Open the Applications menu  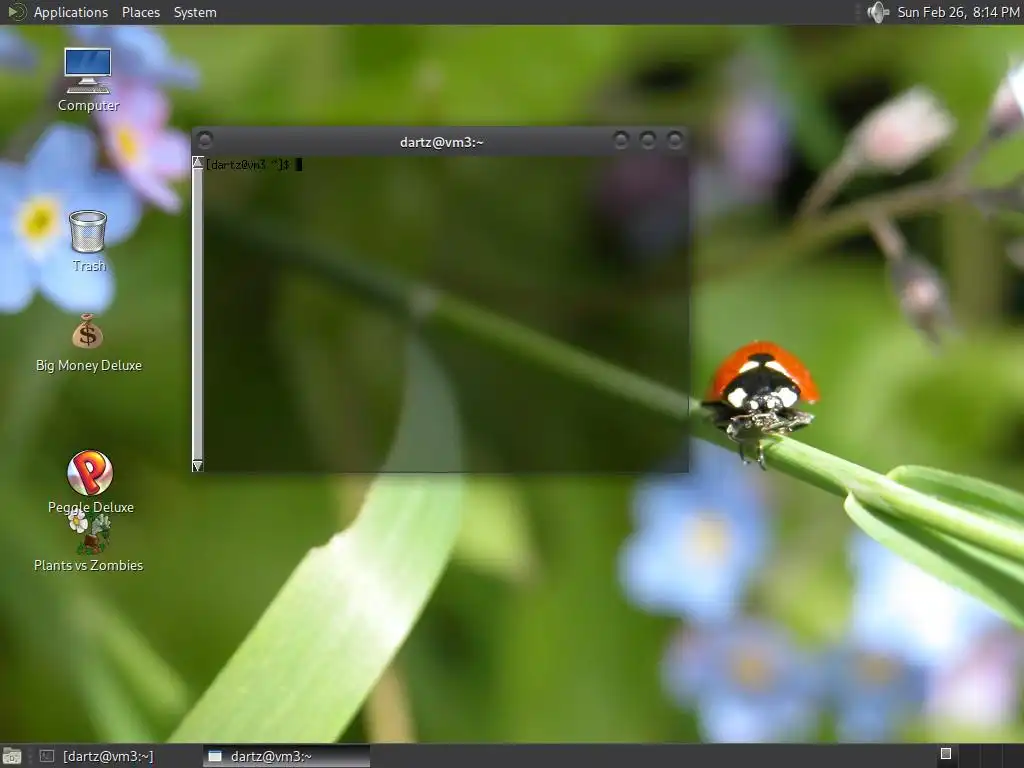(x=71, y=12)
